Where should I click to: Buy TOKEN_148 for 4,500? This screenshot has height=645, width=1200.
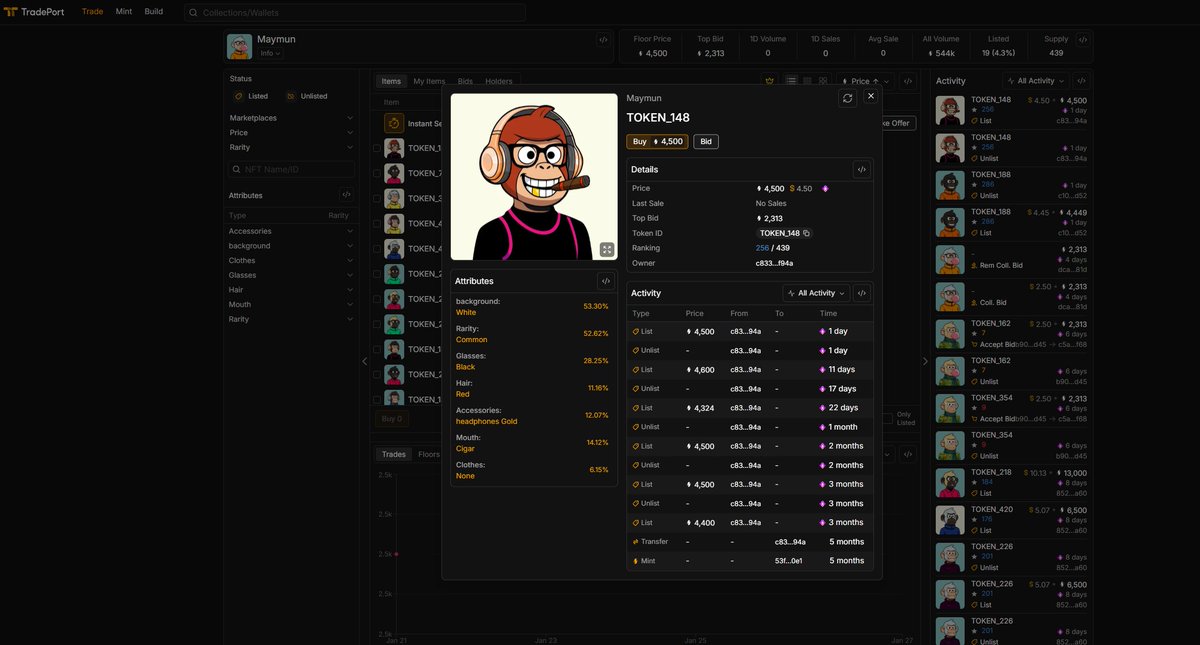657,142
